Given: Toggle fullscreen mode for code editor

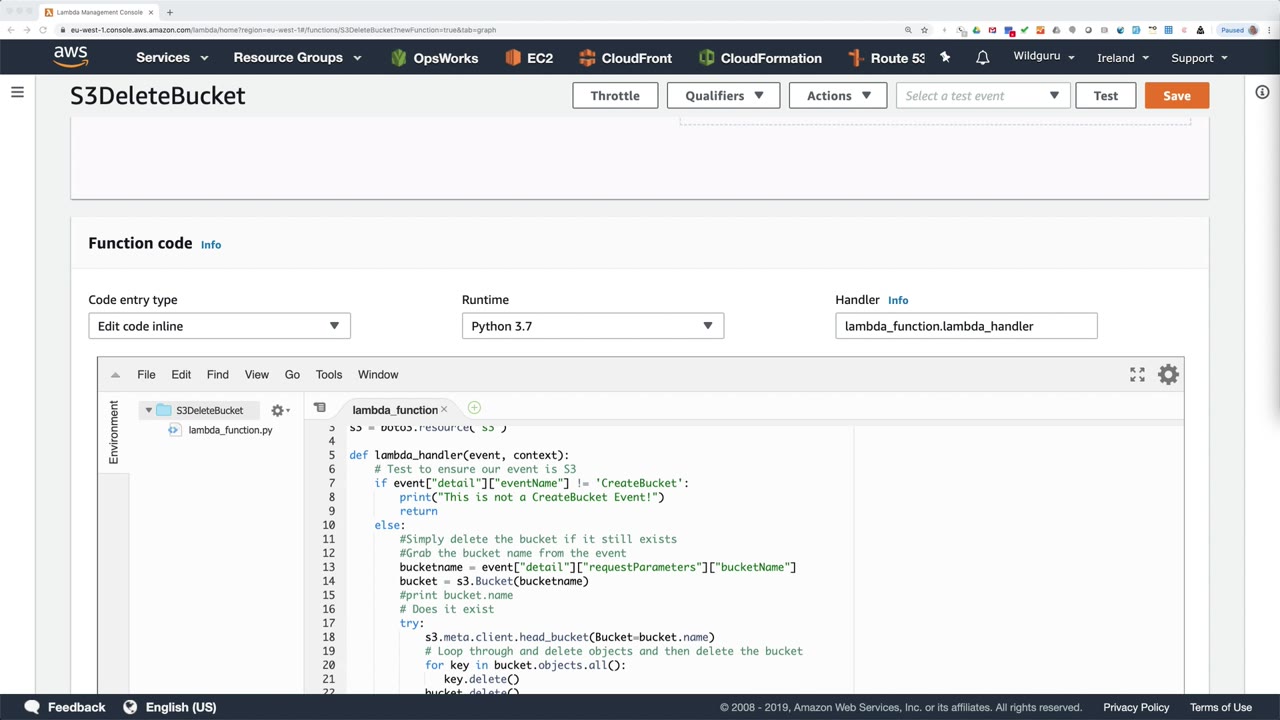Looking at the screenshot, I should click(x=1137, y=374).
